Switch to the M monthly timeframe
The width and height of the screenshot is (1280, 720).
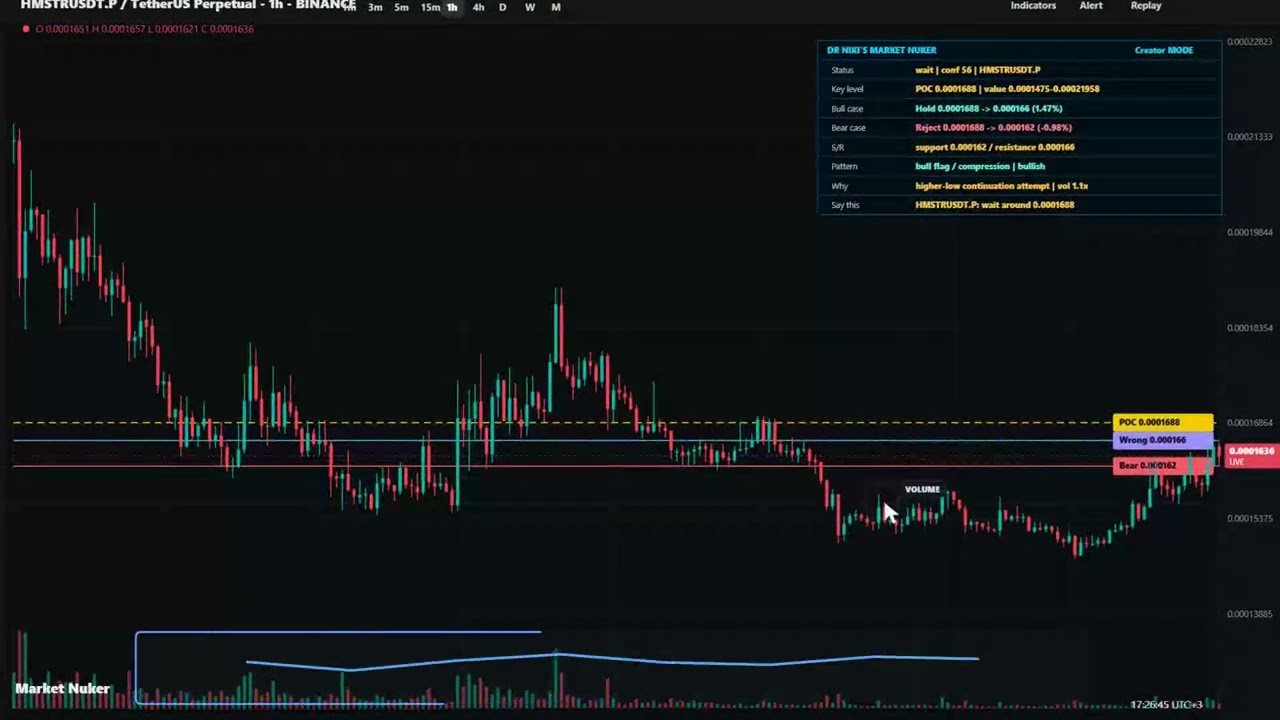click(556, 7)
